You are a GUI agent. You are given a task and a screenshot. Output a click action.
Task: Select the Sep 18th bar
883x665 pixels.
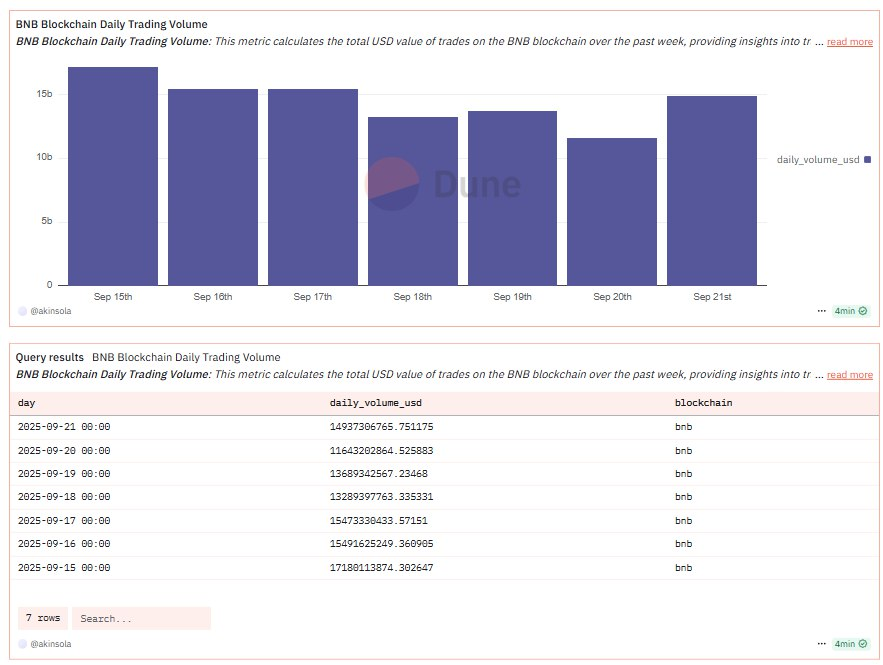[413, 201]
